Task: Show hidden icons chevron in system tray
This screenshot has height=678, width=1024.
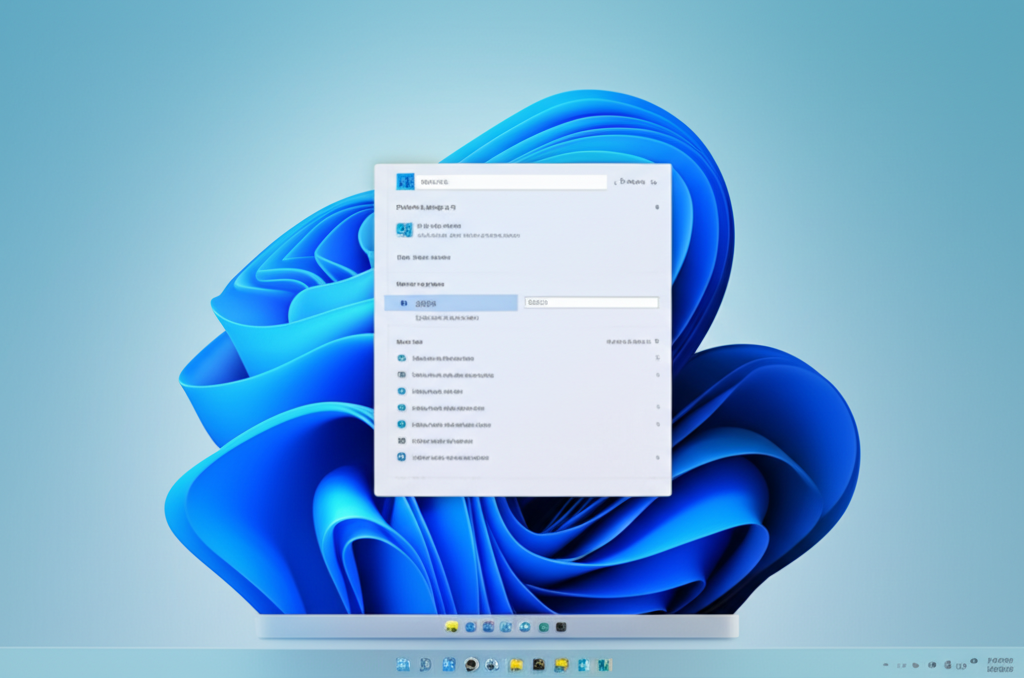Action: coord(886,664)
